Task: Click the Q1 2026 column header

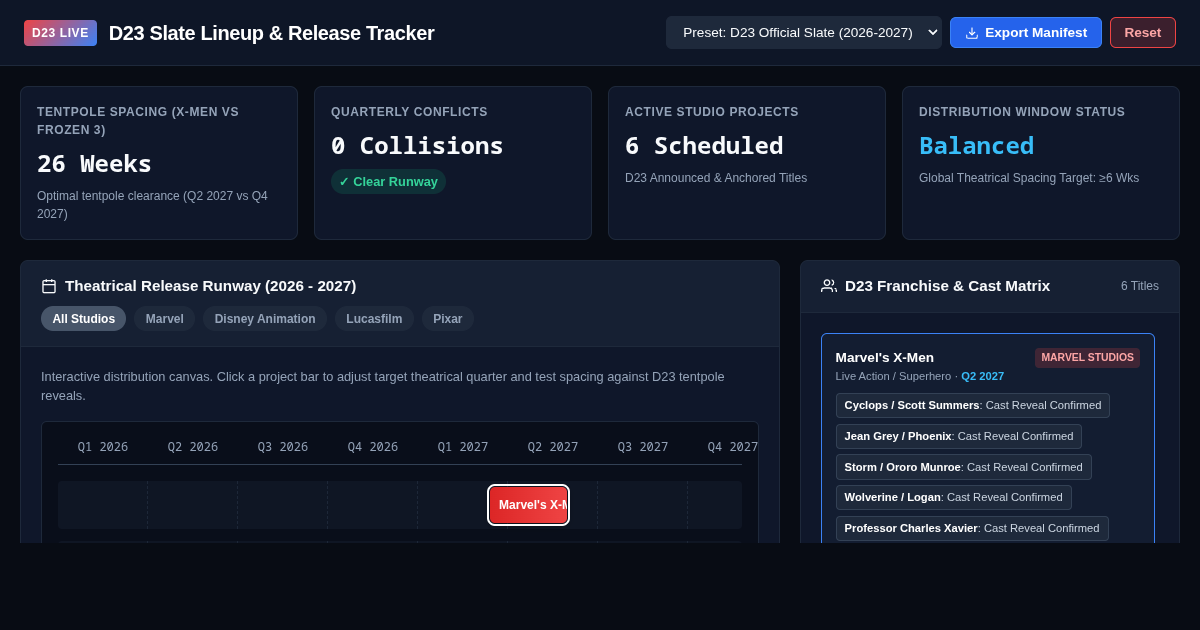Action: click(x=103, y=447)
